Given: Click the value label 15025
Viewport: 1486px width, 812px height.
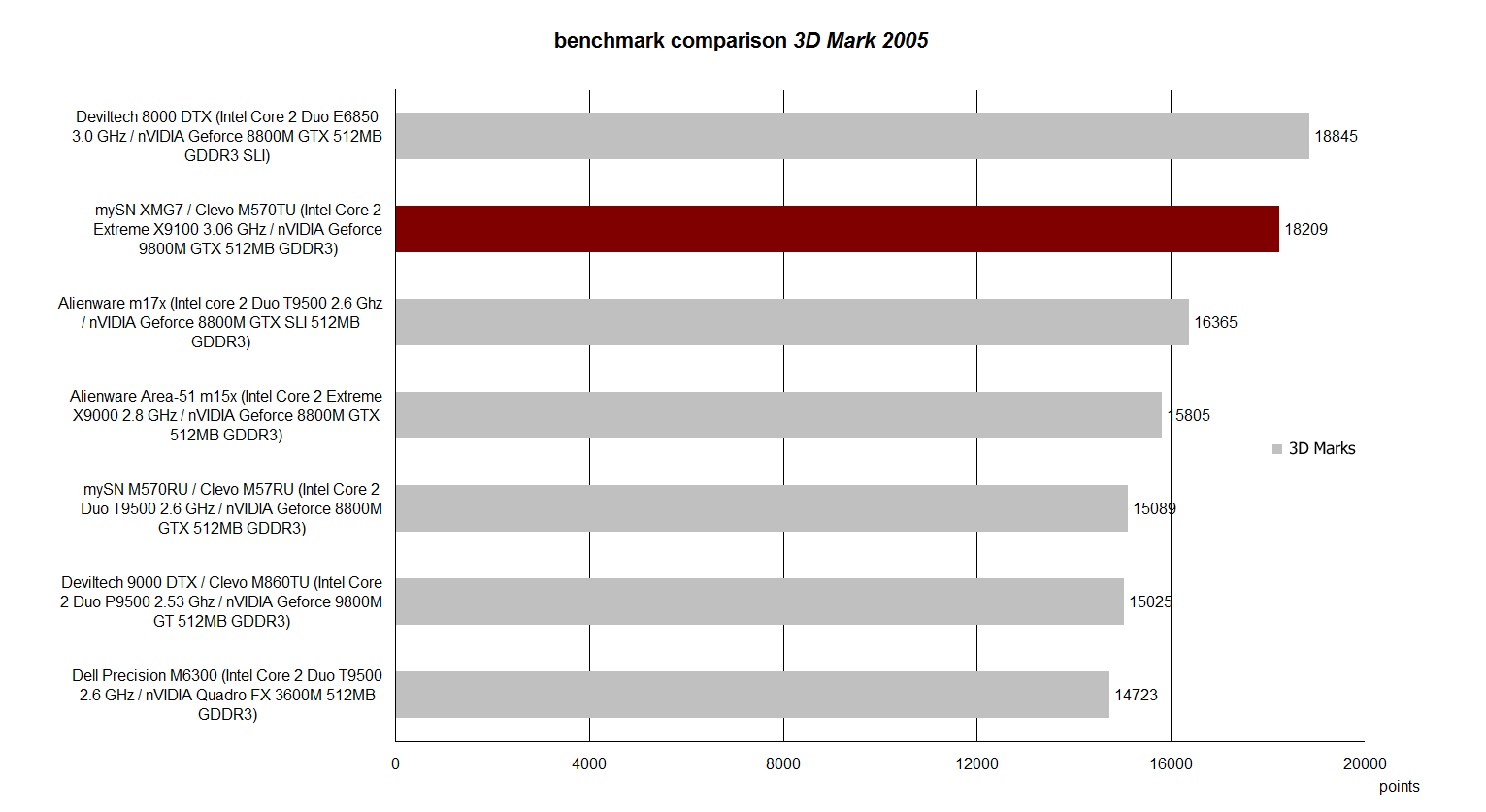Looking at the screenshot, I should tap(1150, 601).
